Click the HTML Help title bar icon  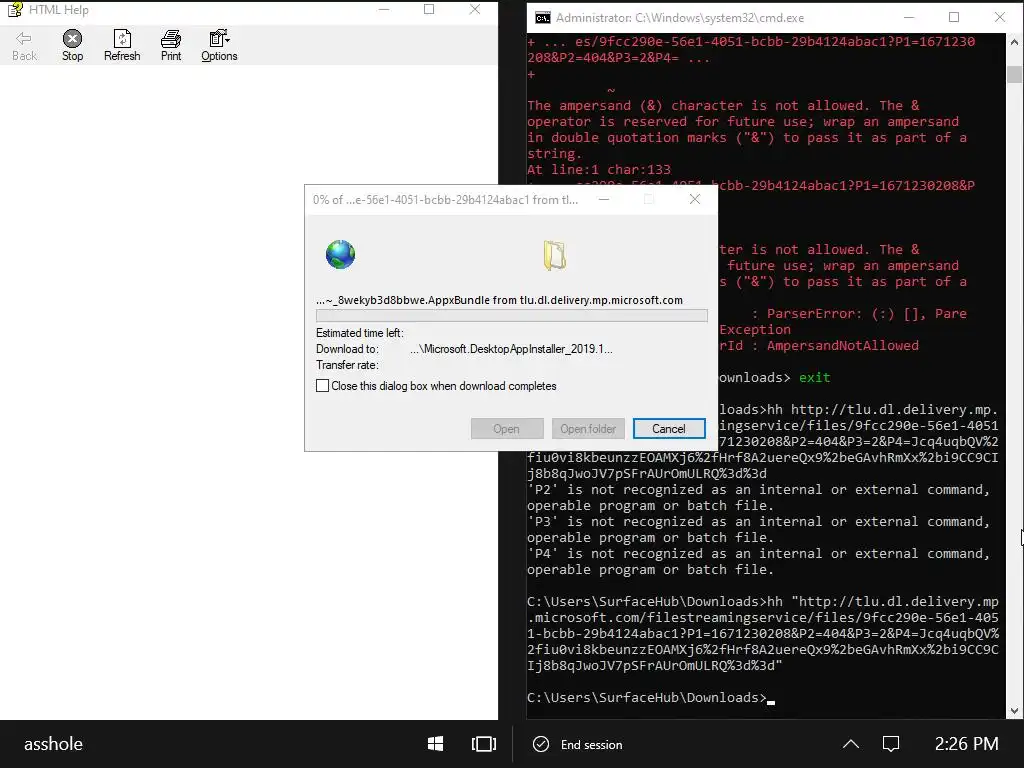pyautogui.click(x=14, y=10)
